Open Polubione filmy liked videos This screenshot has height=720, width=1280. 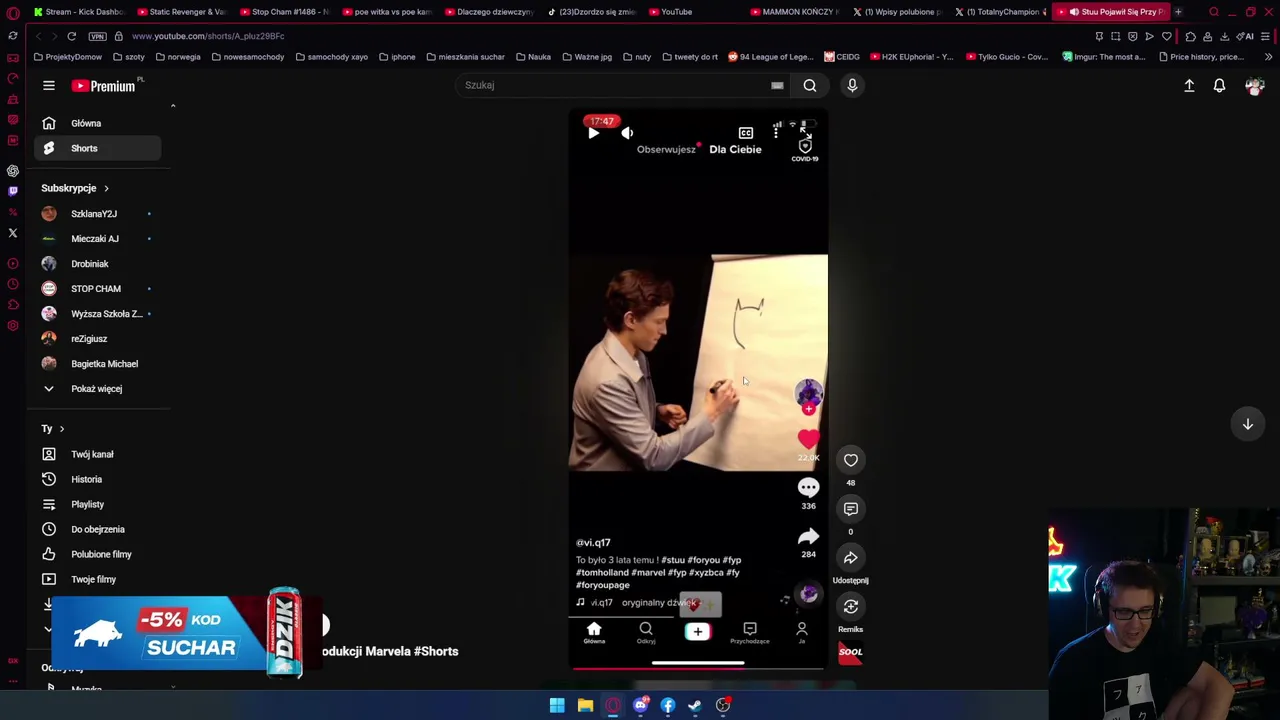98,554
